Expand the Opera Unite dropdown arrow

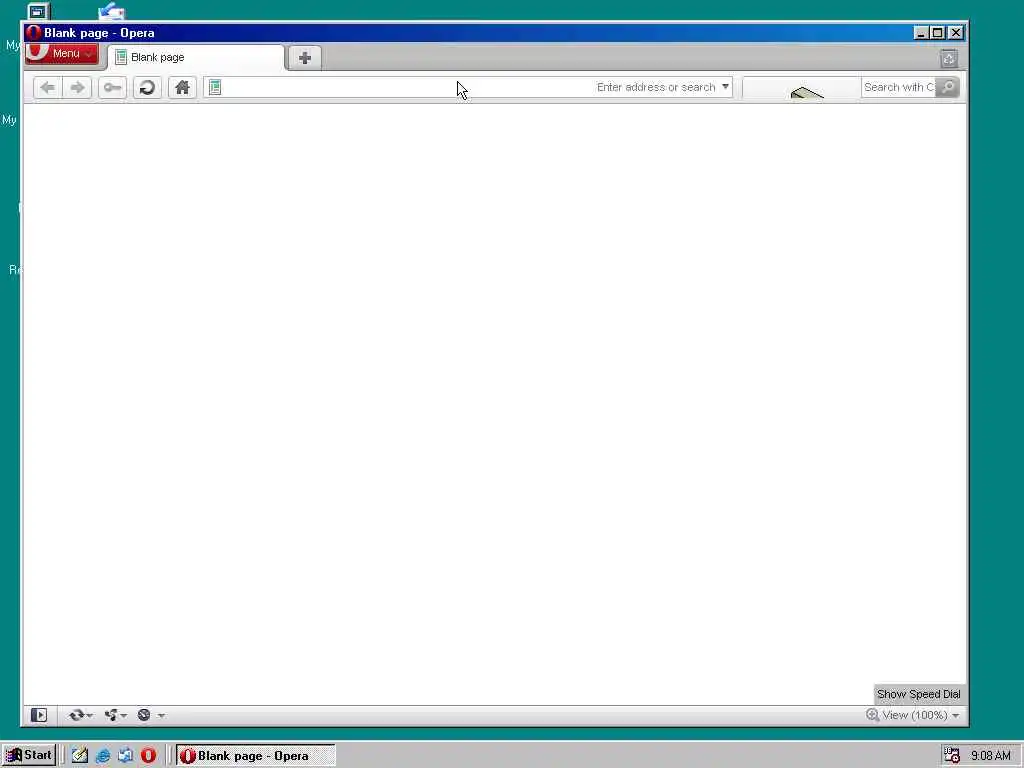coord(123,716)
